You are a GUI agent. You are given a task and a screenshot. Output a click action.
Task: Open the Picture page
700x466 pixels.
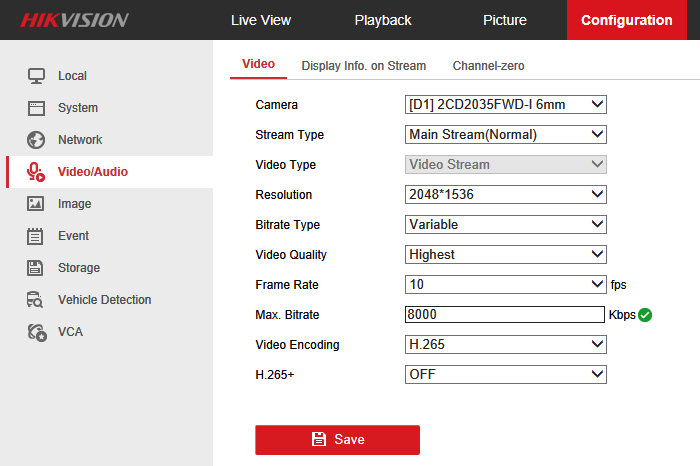(x=504, y=20)
